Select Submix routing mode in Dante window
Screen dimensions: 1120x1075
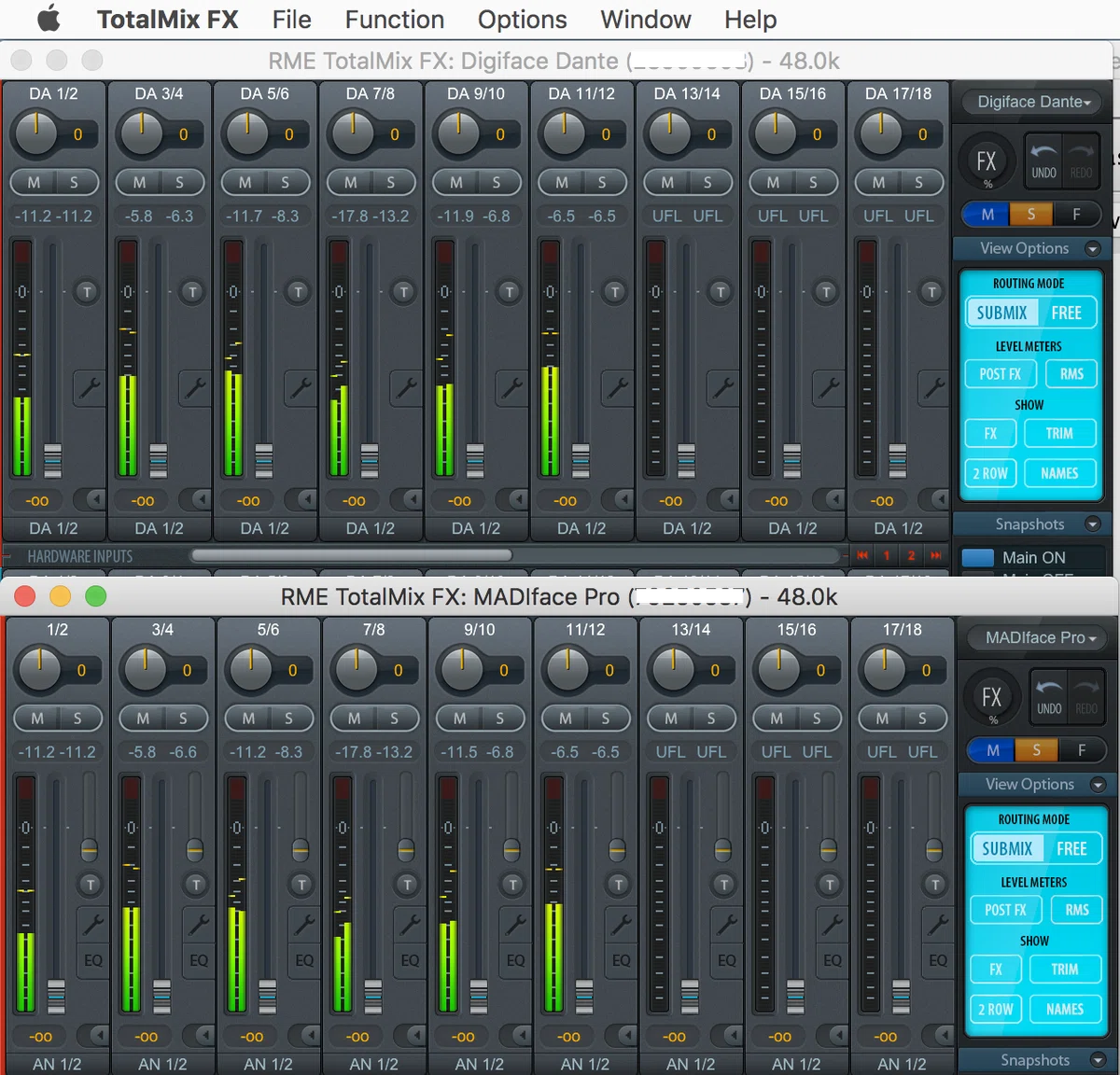click(x=1001, y=314)
